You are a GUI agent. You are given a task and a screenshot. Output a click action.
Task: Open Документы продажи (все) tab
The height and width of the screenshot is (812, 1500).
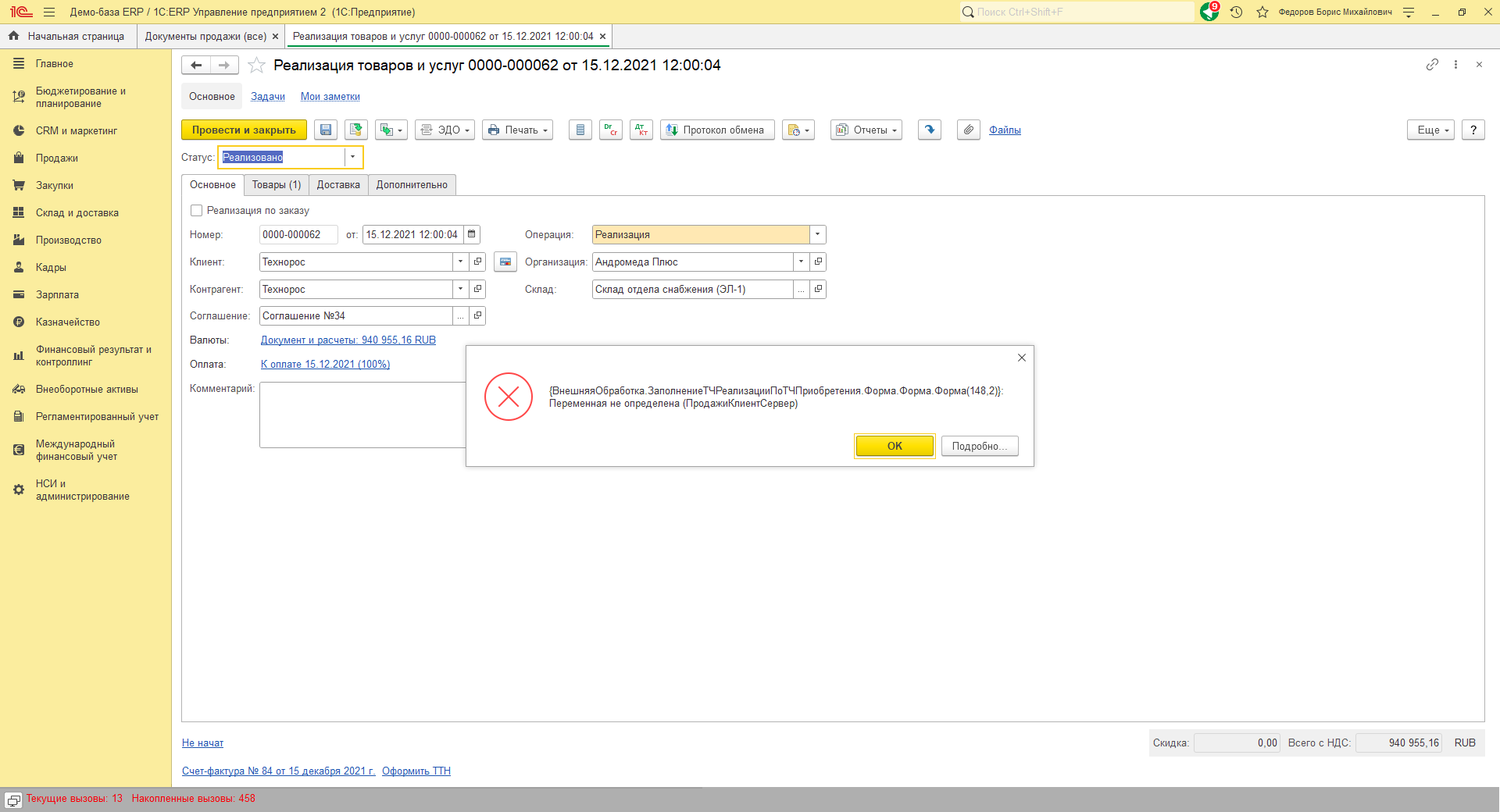click(x=205, y=36)
